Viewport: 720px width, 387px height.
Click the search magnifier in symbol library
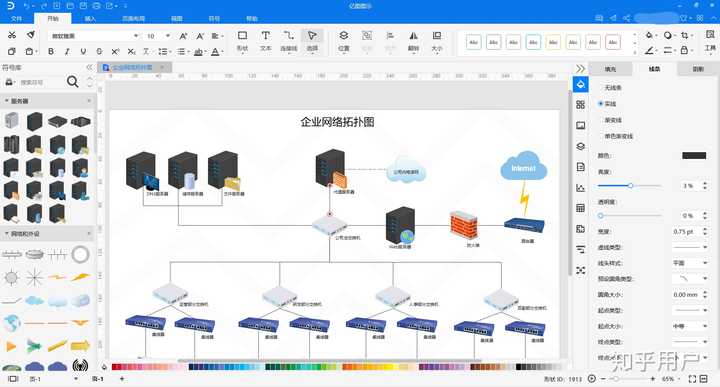[x=73, y=82]
